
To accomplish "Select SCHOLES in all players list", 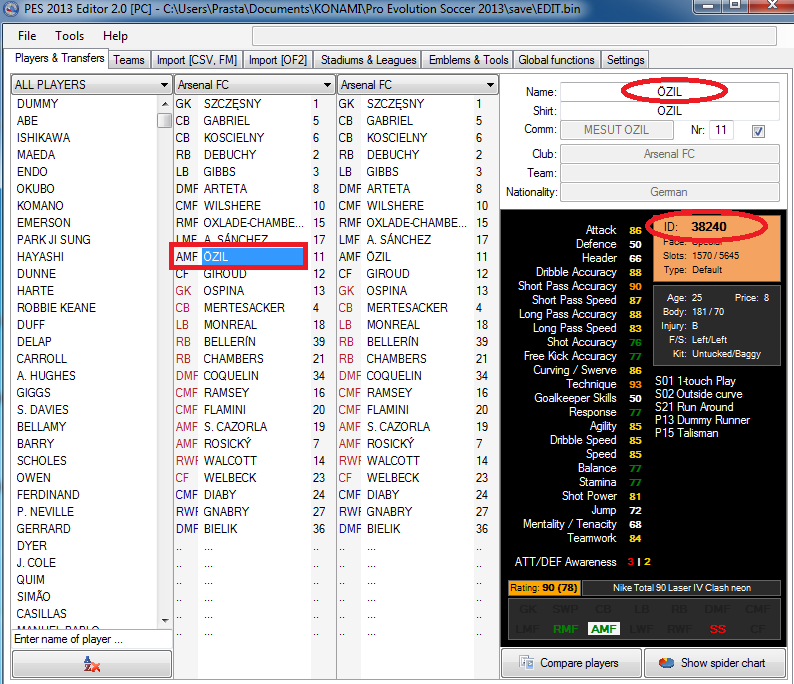I will pyautogui.click(x=42, y=461).
